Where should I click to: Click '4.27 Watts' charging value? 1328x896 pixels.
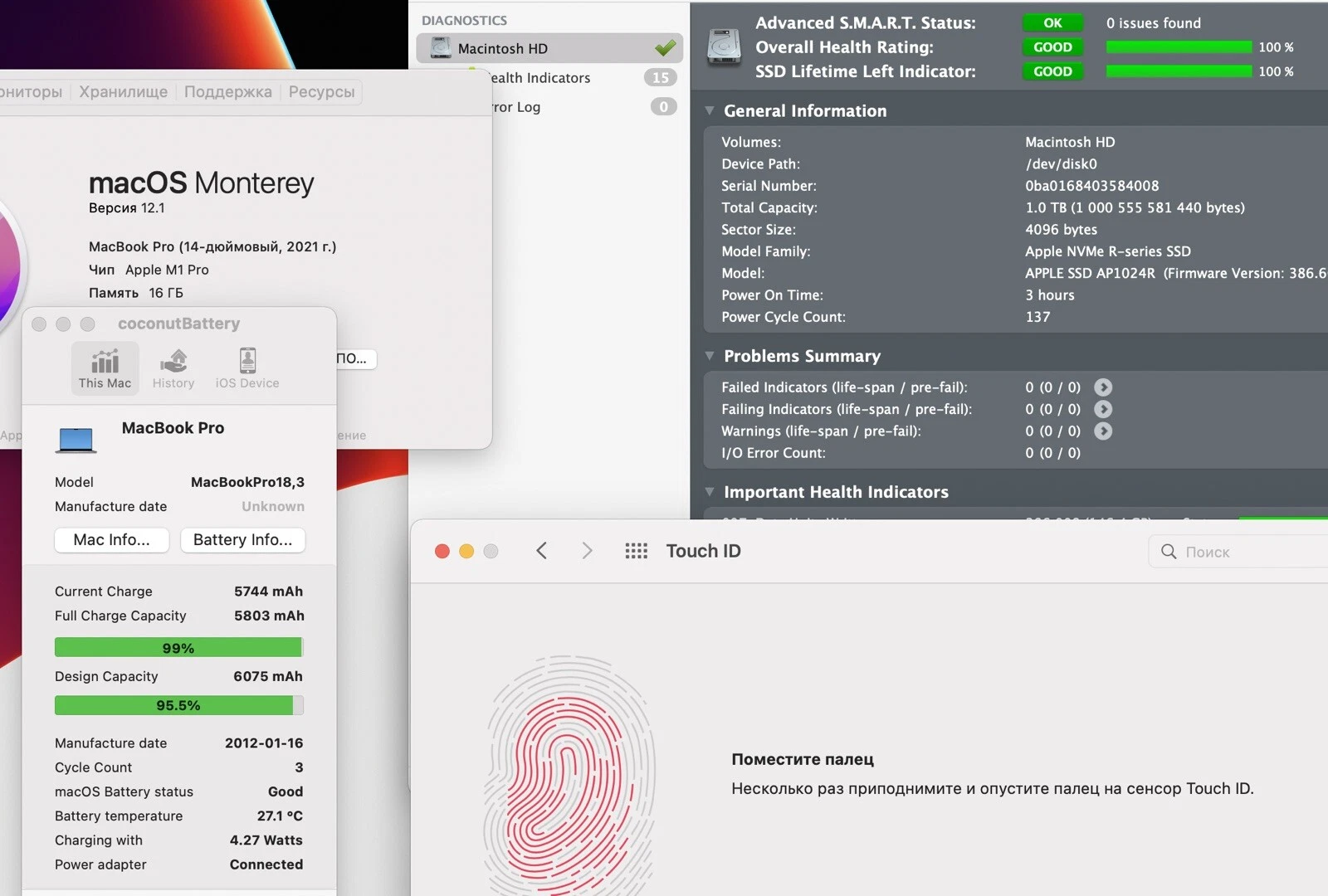pos(266,840)
